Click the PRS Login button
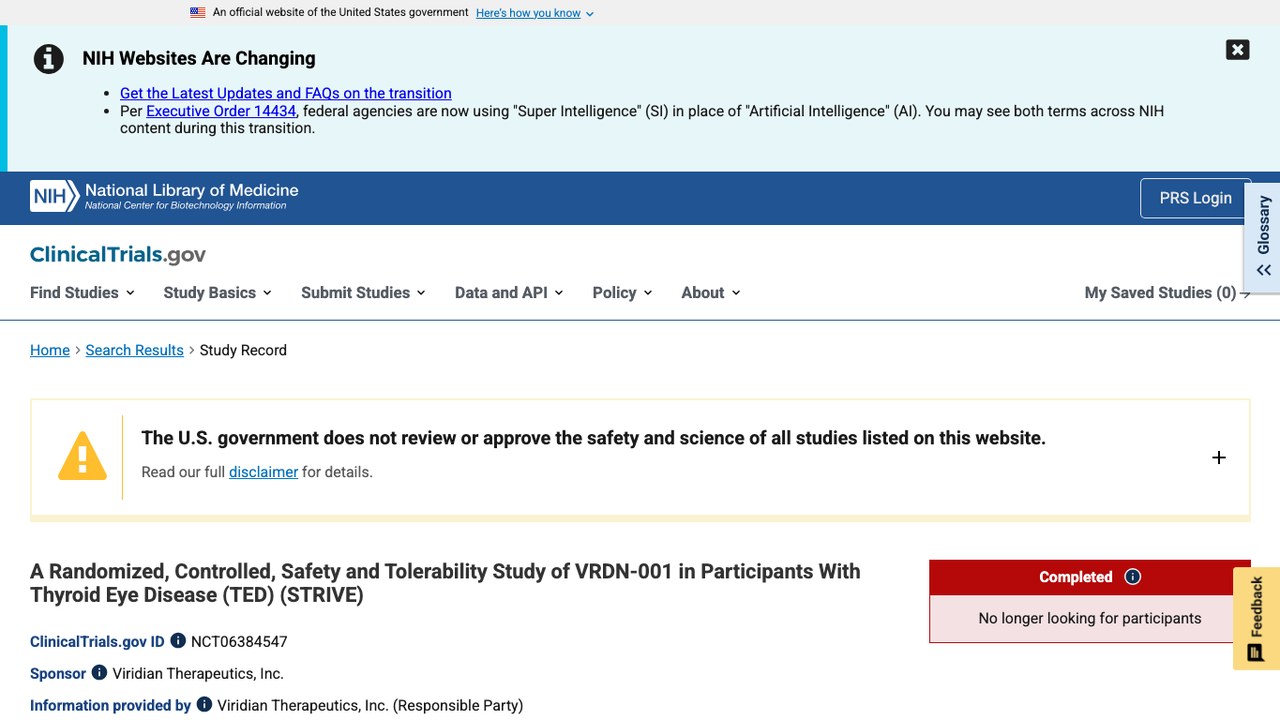1280x720 pixels. 1195,198
